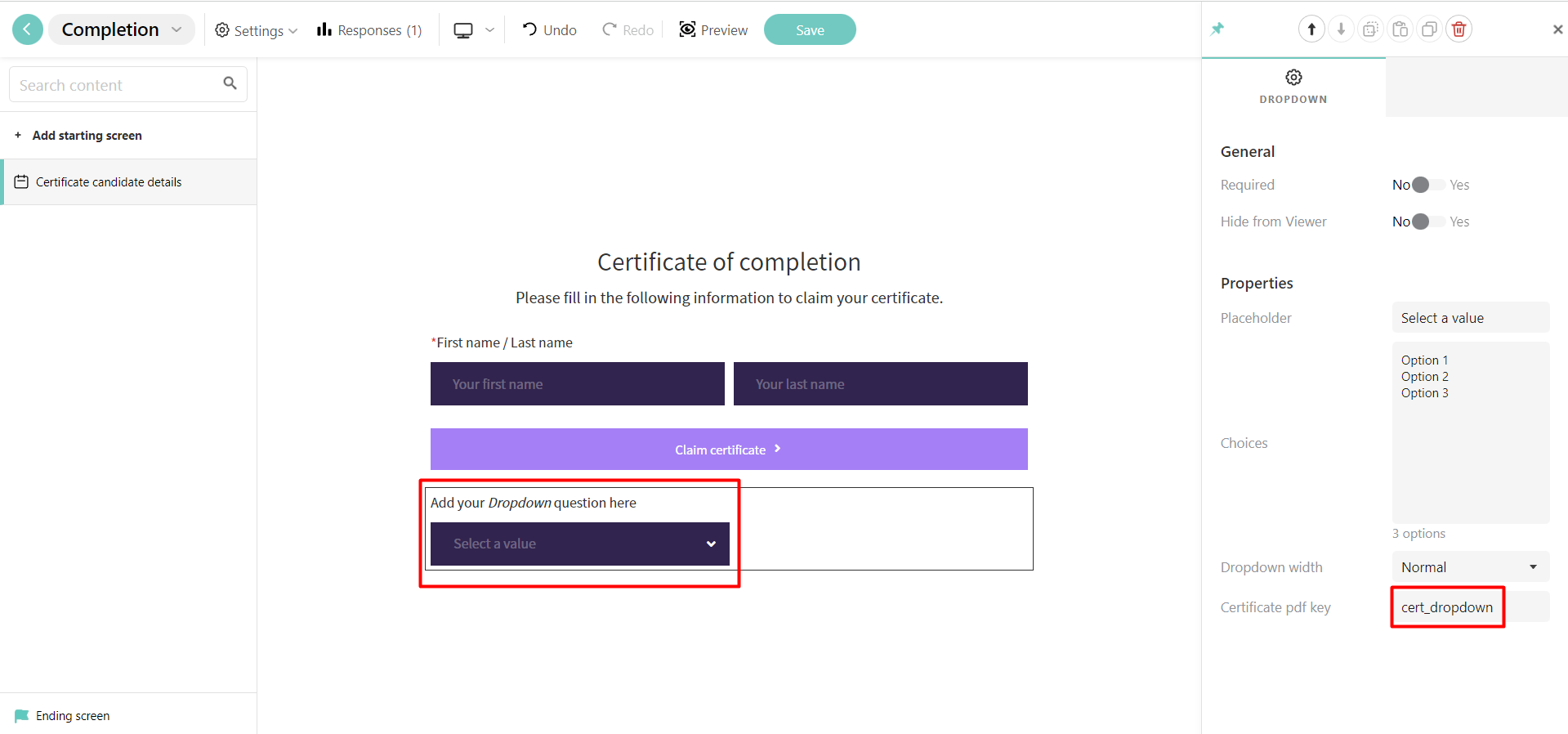Click the Save button

810,29
